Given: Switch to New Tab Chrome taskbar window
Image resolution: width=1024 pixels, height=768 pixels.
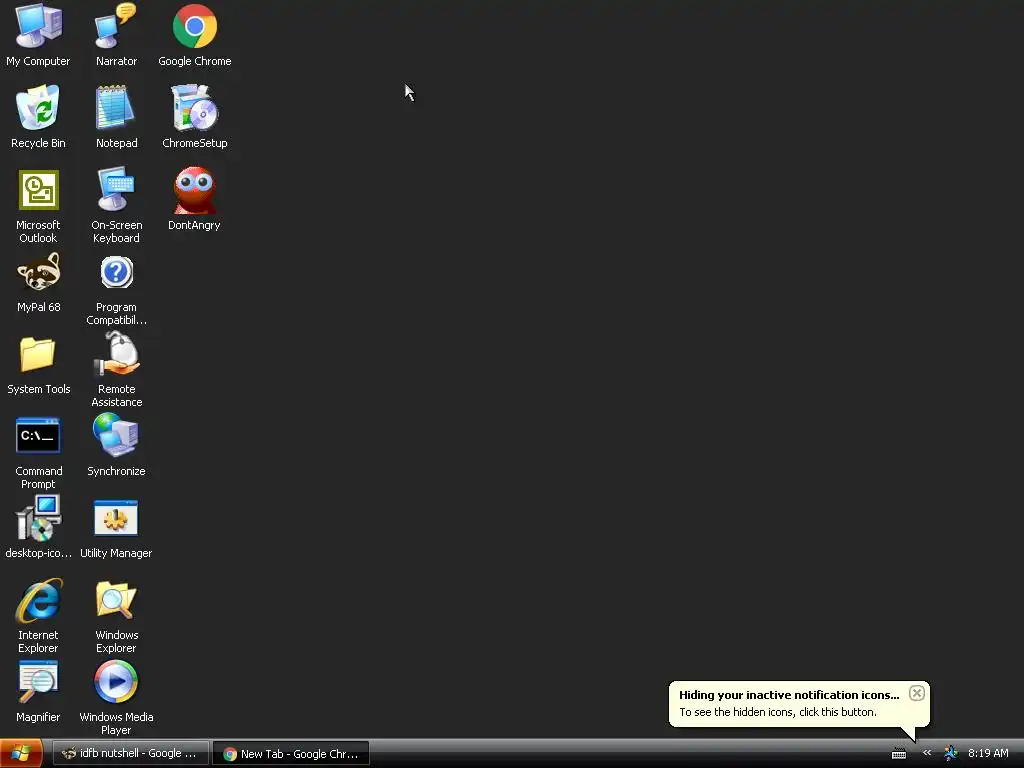Looking at the screenshot, I should 291,754.
